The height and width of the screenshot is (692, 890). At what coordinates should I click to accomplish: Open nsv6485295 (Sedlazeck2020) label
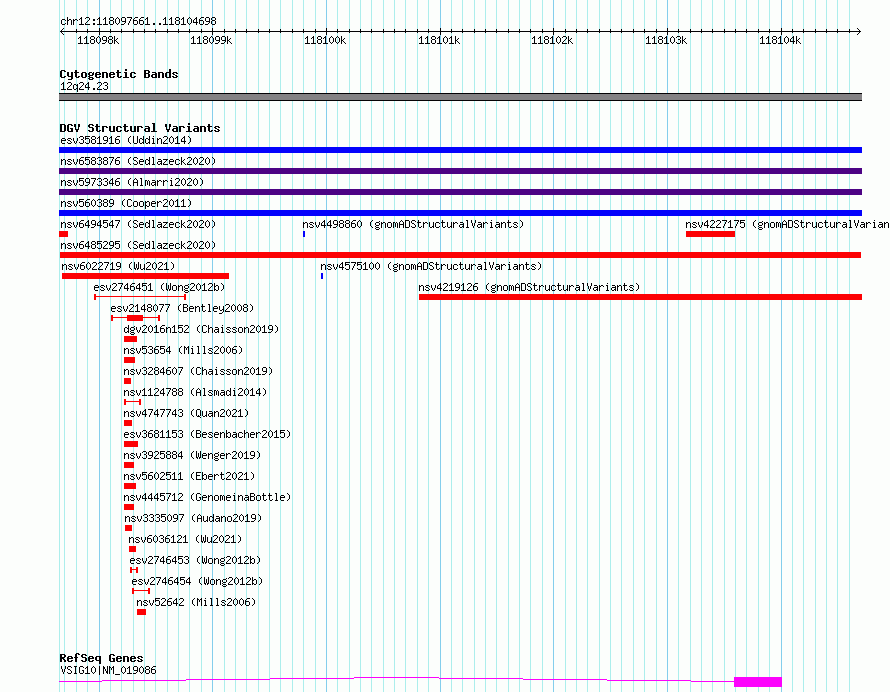[138, 245]
